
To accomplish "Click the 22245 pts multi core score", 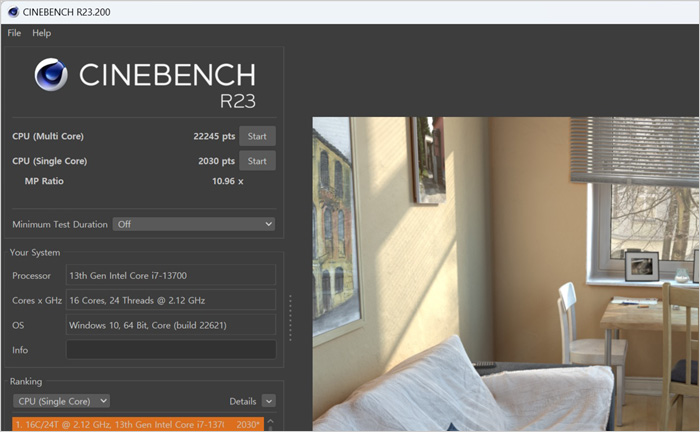I will click(x=214, y=136).
